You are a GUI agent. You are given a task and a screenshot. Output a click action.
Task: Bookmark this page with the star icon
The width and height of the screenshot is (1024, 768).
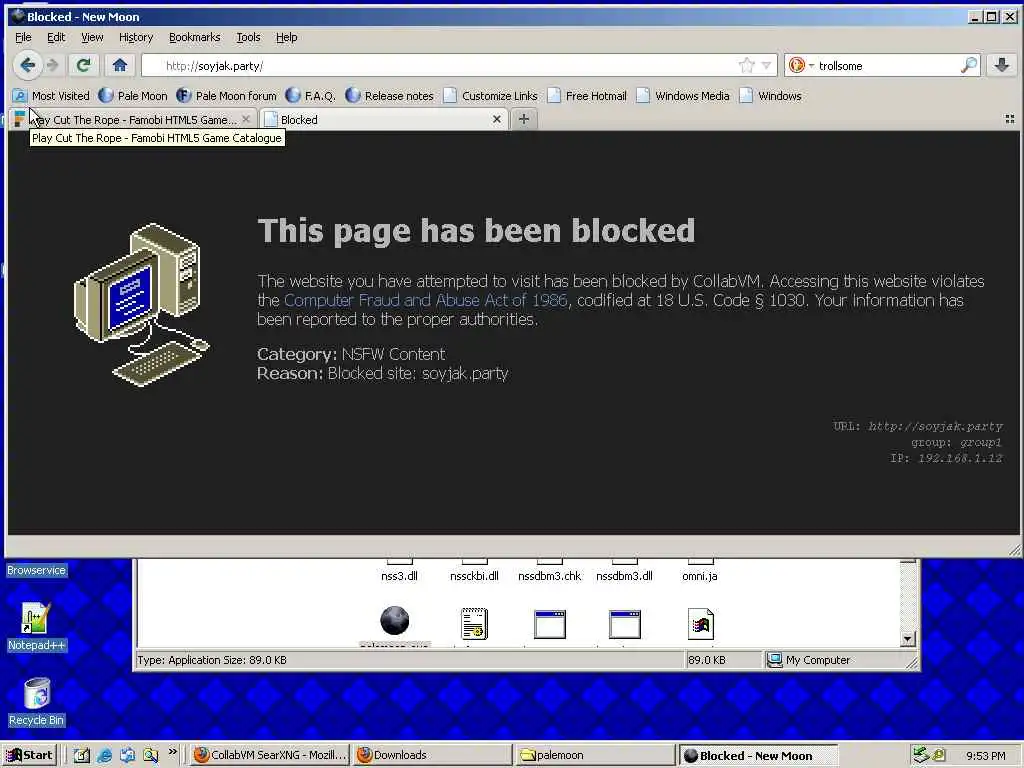click(x=746, y=65)
